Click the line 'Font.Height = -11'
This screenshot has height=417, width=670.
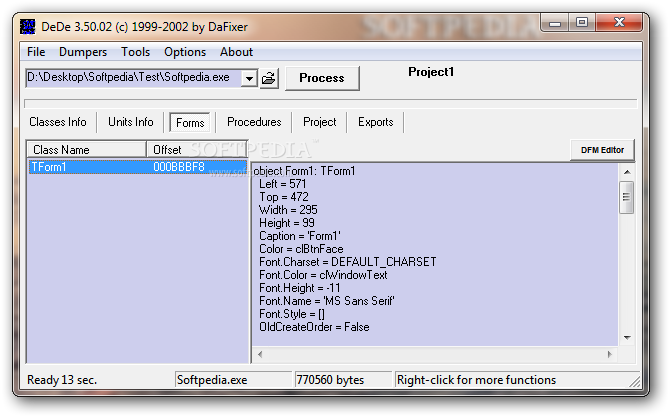pyautogui.click(x=300, y=288)
